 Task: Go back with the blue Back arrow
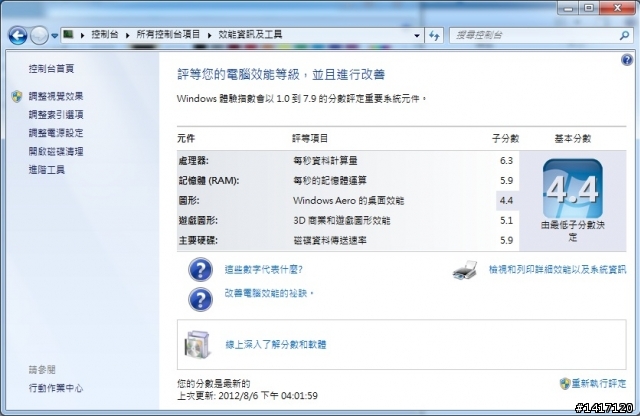tap(18, 36)
